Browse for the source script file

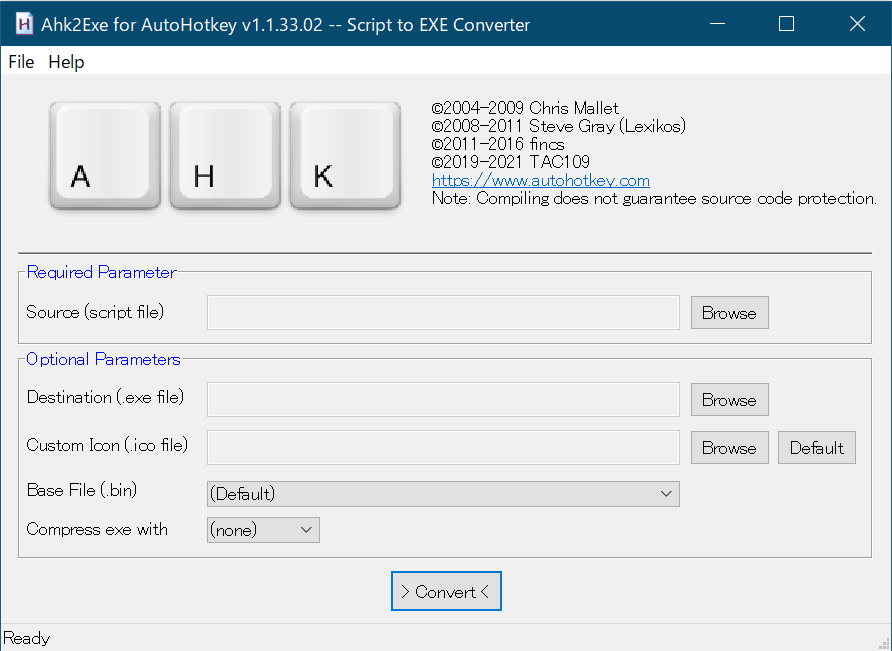tap(729, 312)
